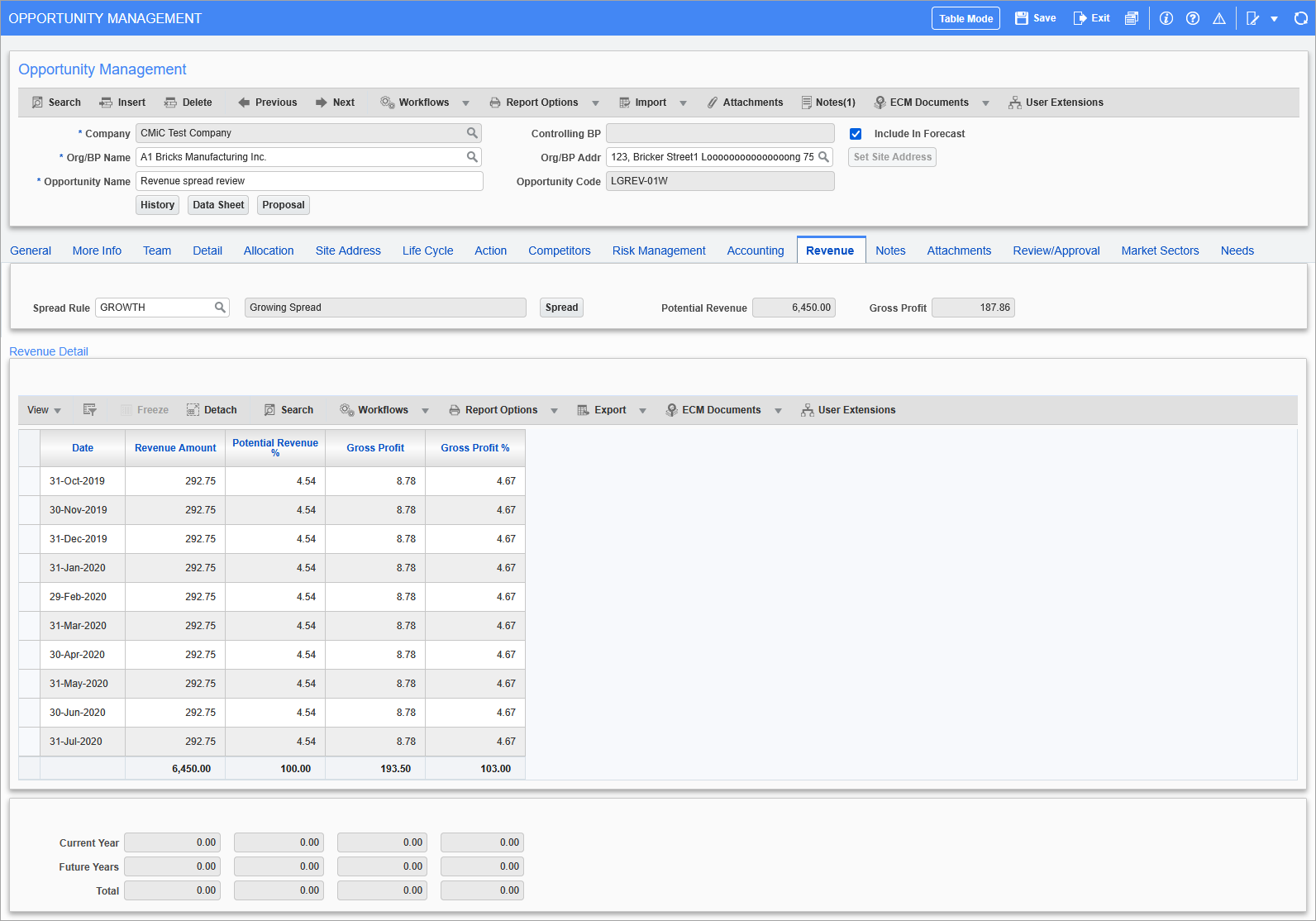Click the Data Sheet button

pyautogui.click(x=218, y=205)
